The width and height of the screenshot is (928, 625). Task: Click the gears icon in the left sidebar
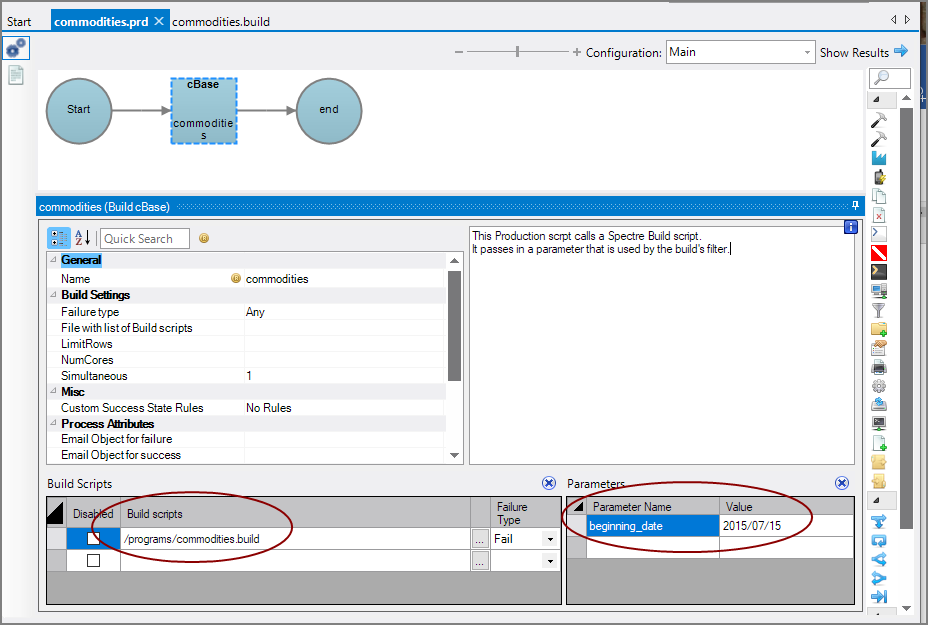pyautogui.click(x=16, y=48)
